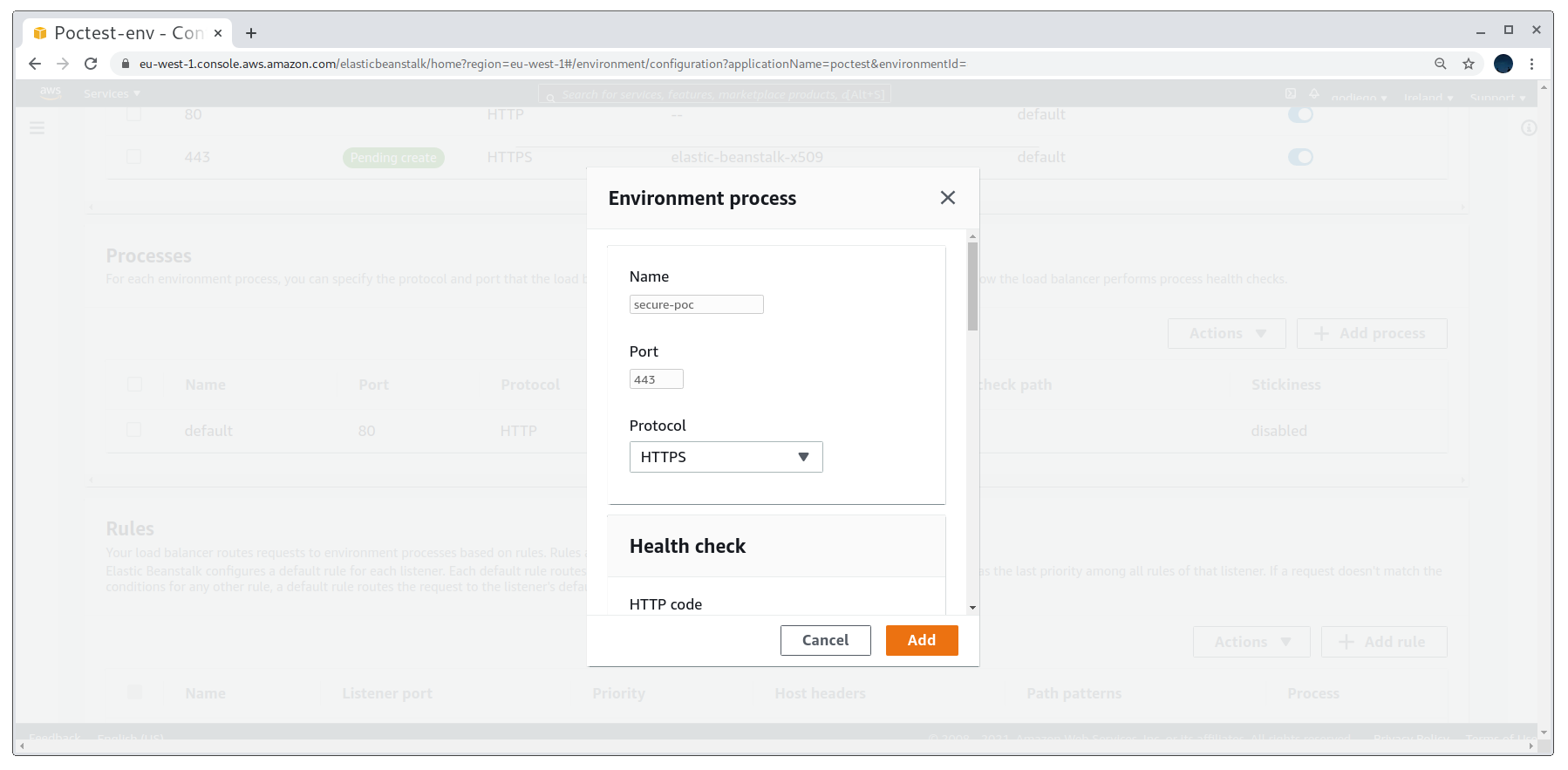Image resolution: width=1568 pixels, height=770 pixels.
Task: Cancel the Environment process dialog
Action: pyautogui.click(x=825, y=640)
